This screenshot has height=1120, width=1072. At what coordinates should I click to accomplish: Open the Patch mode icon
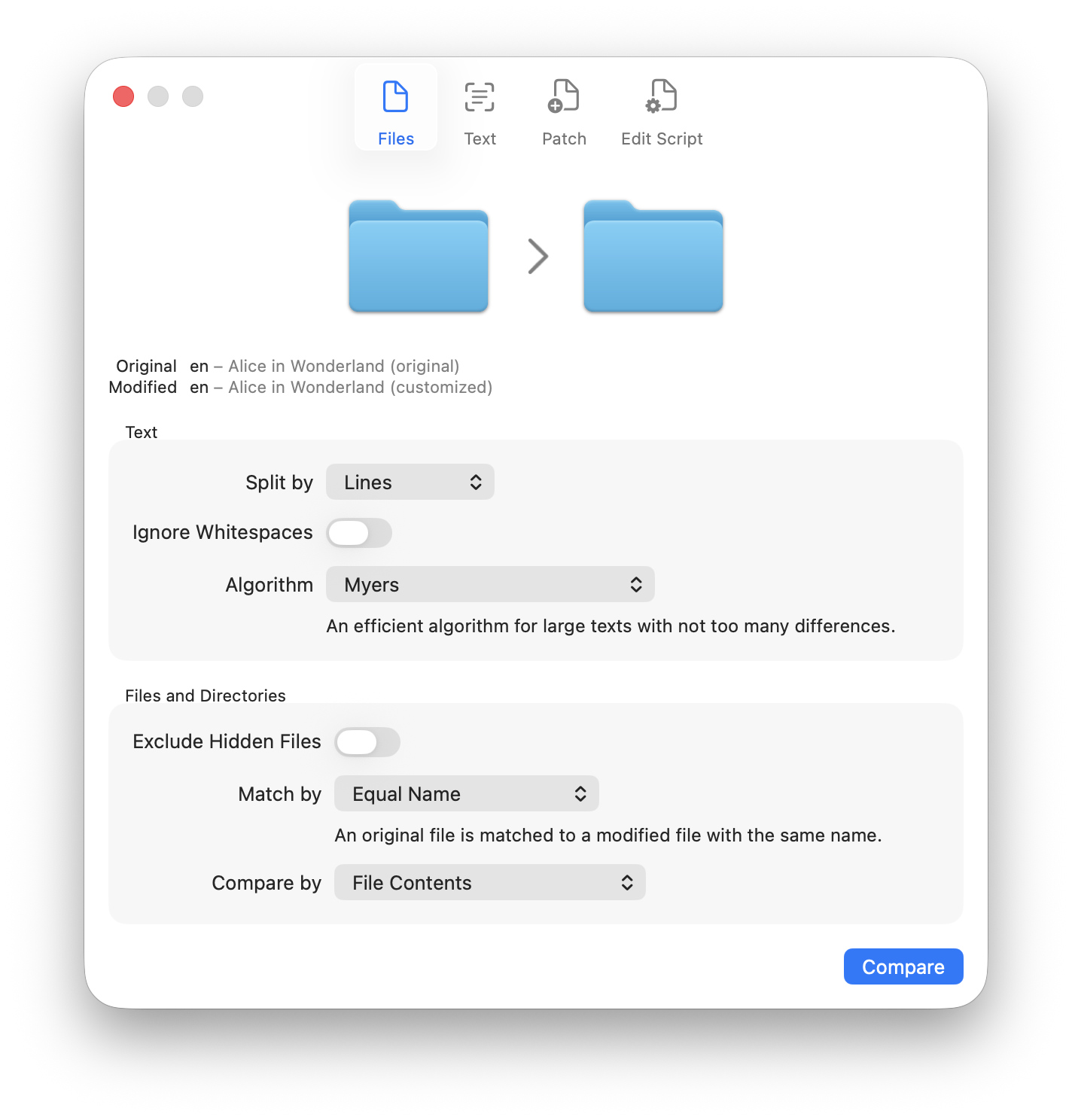tap(564, 96)
